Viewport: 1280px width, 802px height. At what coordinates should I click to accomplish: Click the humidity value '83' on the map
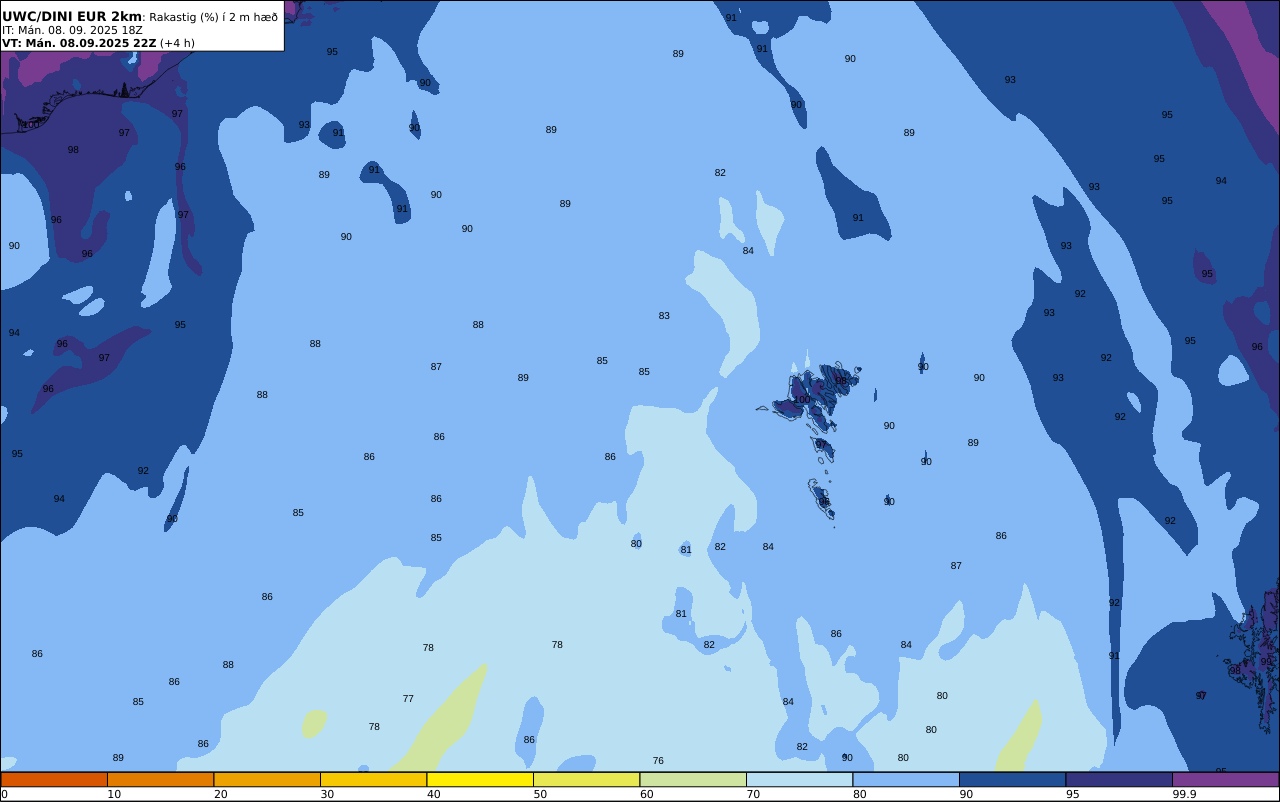pyautogui.click(x=664, y=316)
